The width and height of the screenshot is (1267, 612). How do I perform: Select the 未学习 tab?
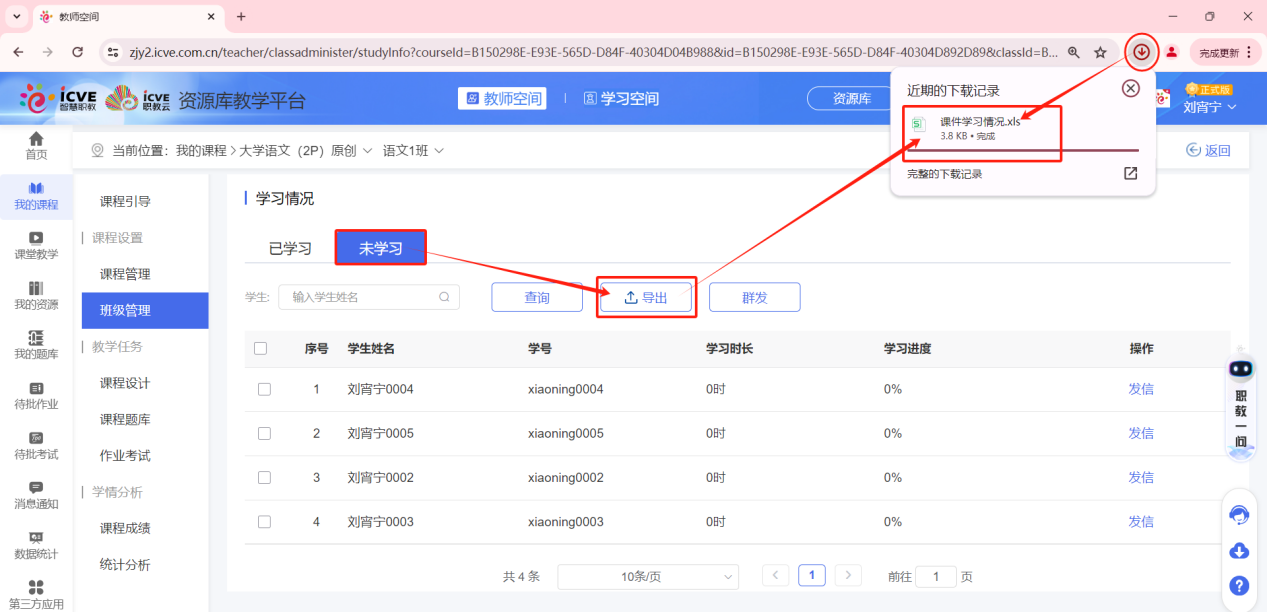click(380, 247)
